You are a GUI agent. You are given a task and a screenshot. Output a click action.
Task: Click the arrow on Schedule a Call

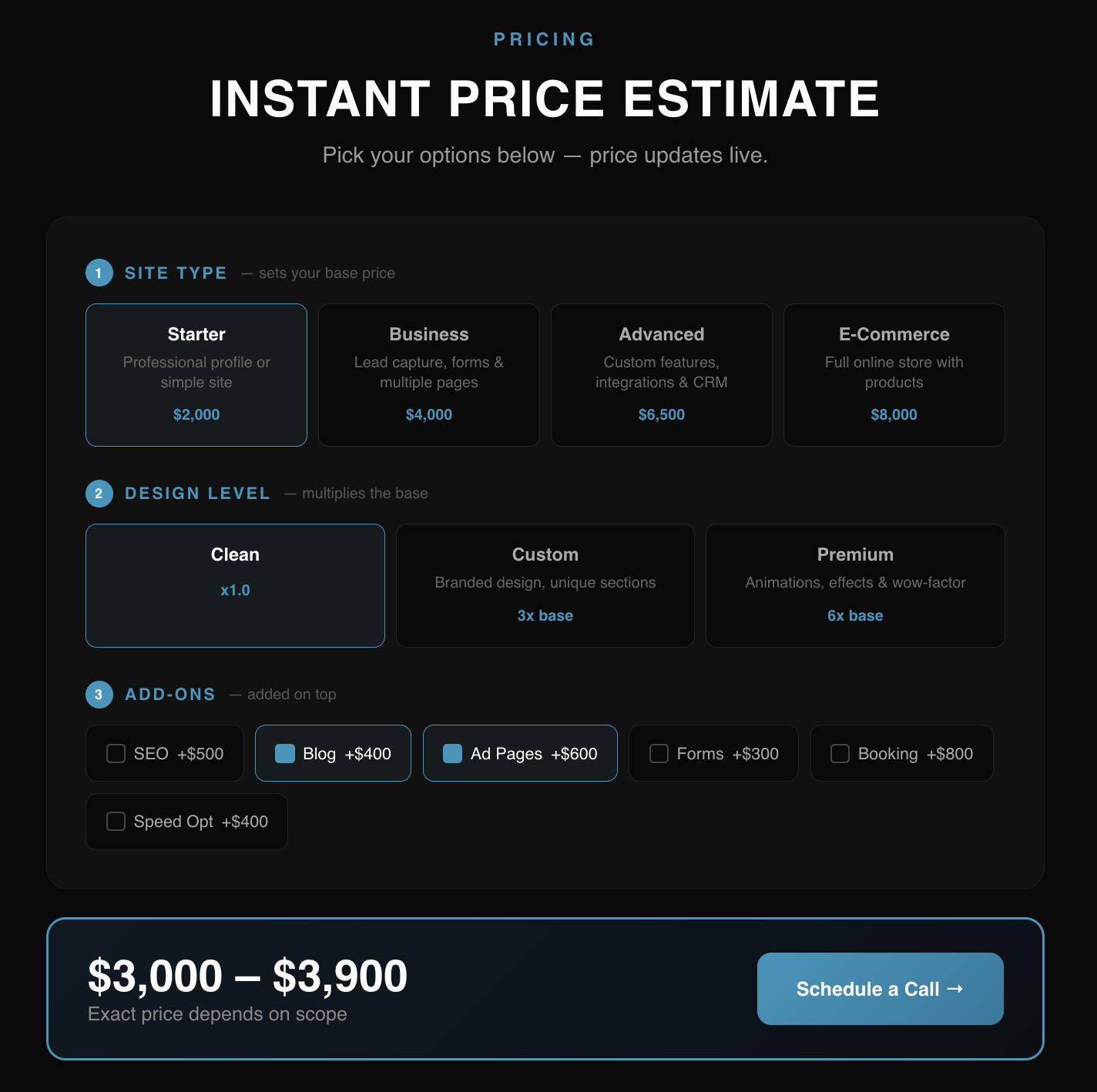(955, 989)
